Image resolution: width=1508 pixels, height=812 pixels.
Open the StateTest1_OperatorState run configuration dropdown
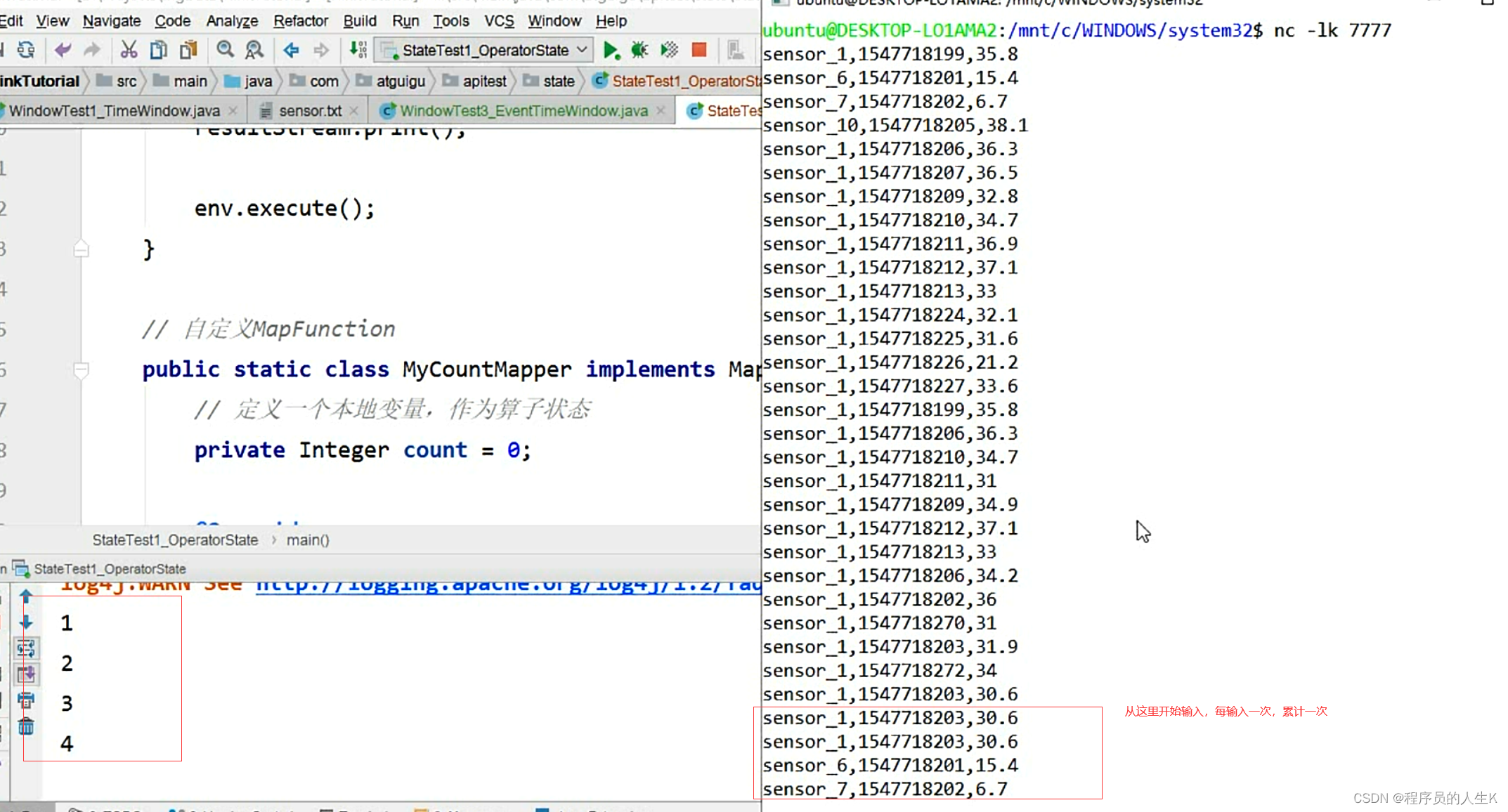coord(485,50)
